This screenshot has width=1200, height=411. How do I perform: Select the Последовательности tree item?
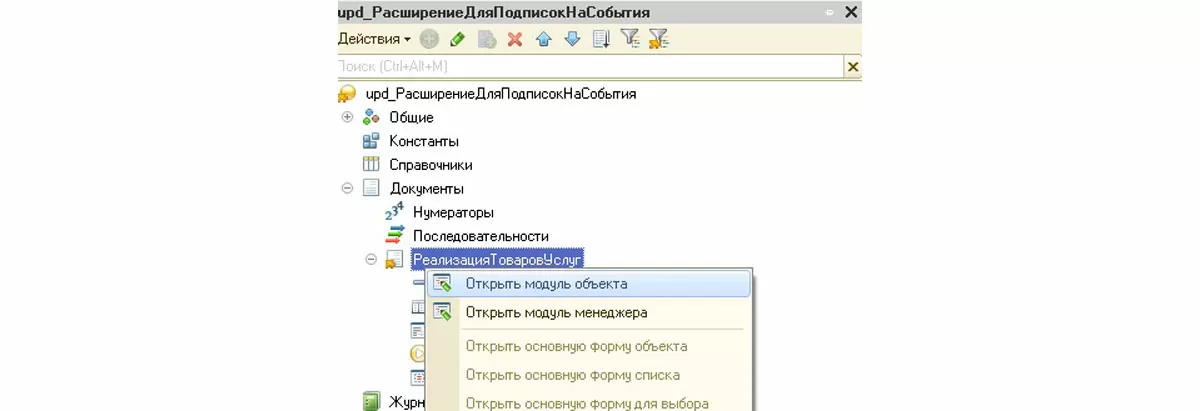[481, 236]
